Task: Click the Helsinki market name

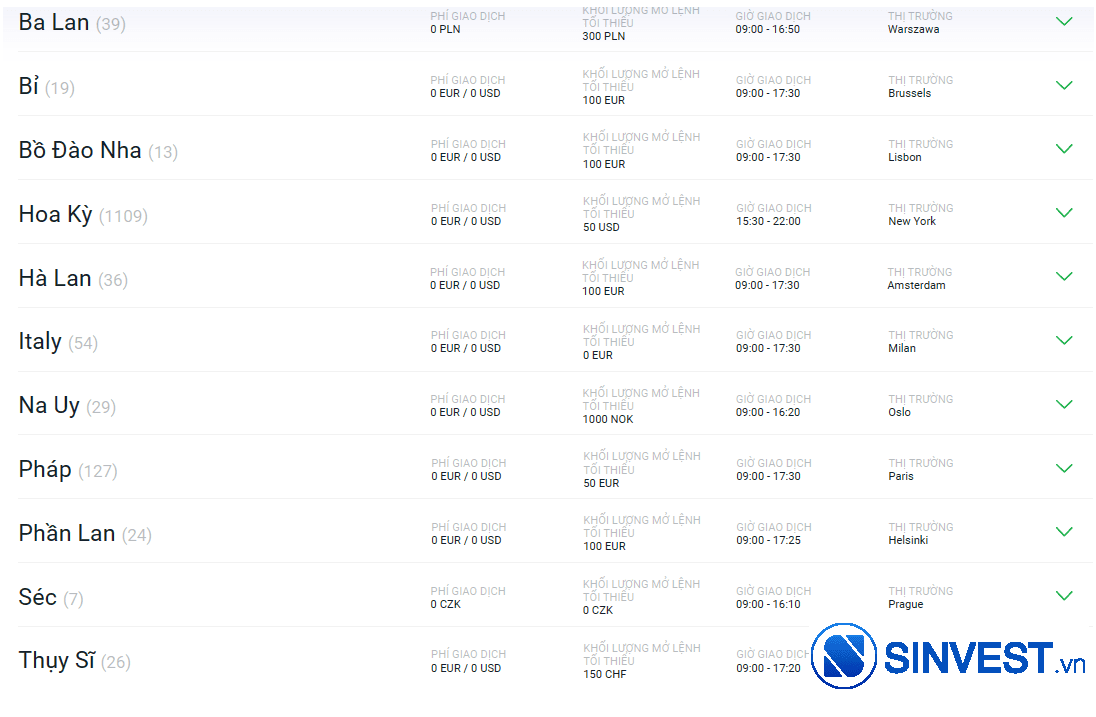Action: coord(908,540)
